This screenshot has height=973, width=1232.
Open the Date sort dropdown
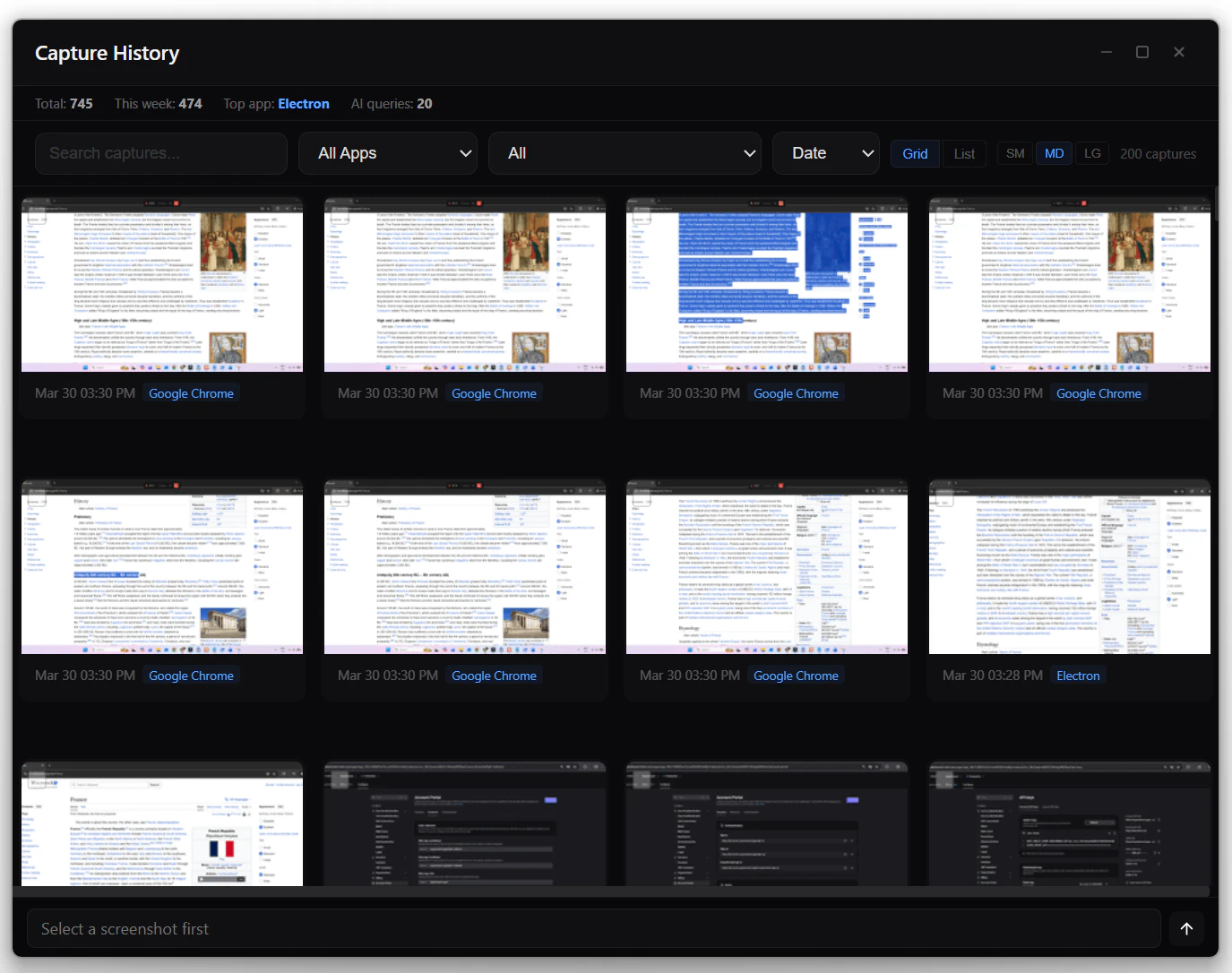click(825, 153)
